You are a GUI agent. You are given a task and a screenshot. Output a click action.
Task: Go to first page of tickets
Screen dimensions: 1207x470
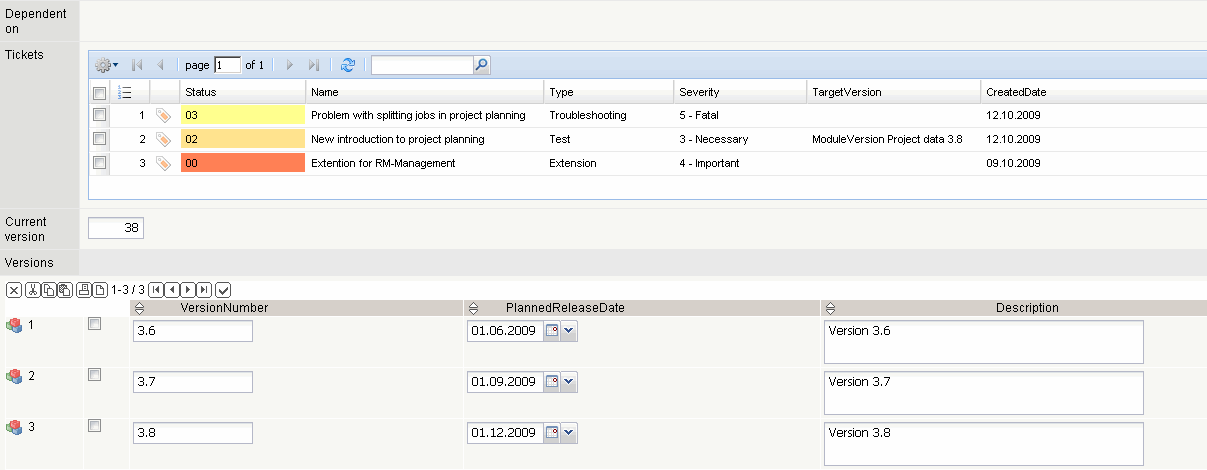[137, 65]
